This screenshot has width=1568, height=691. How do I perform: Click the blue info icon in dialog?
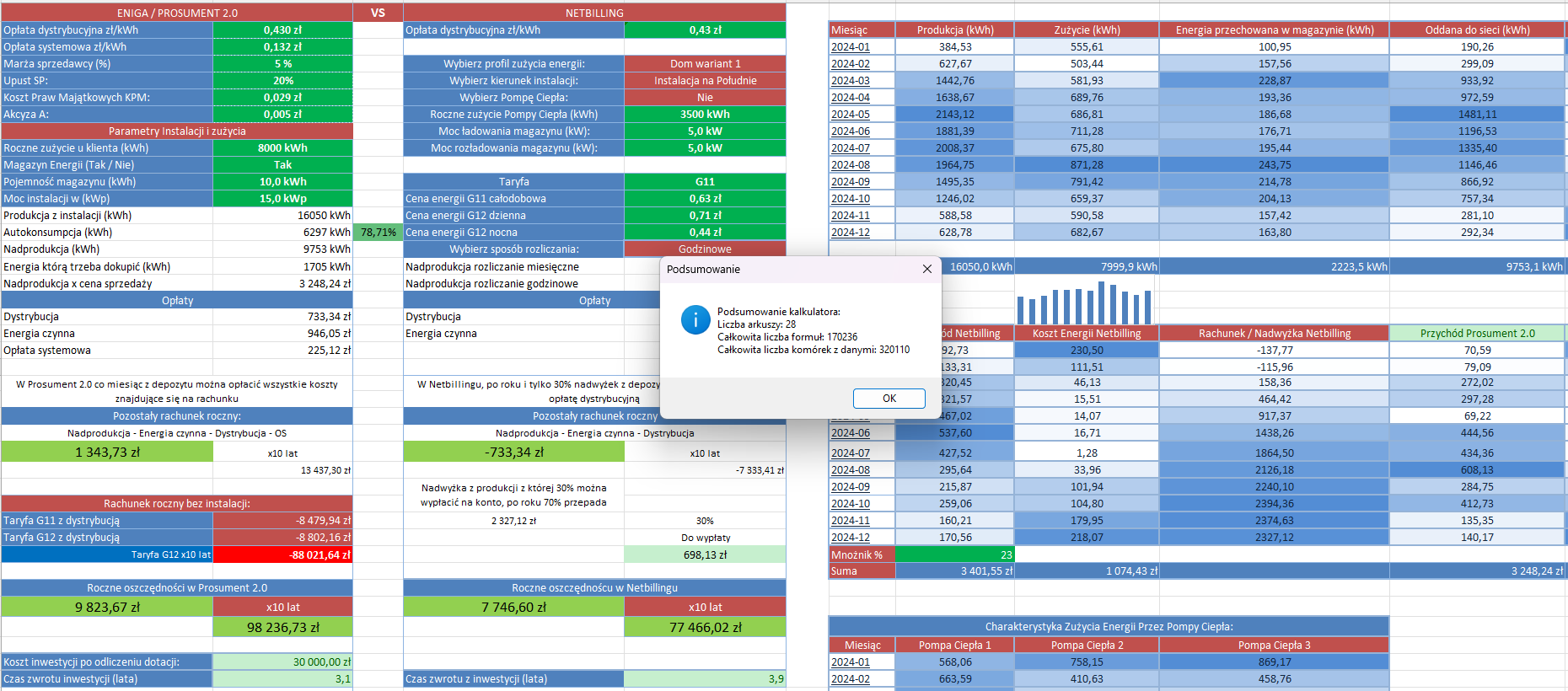[695, 320]
